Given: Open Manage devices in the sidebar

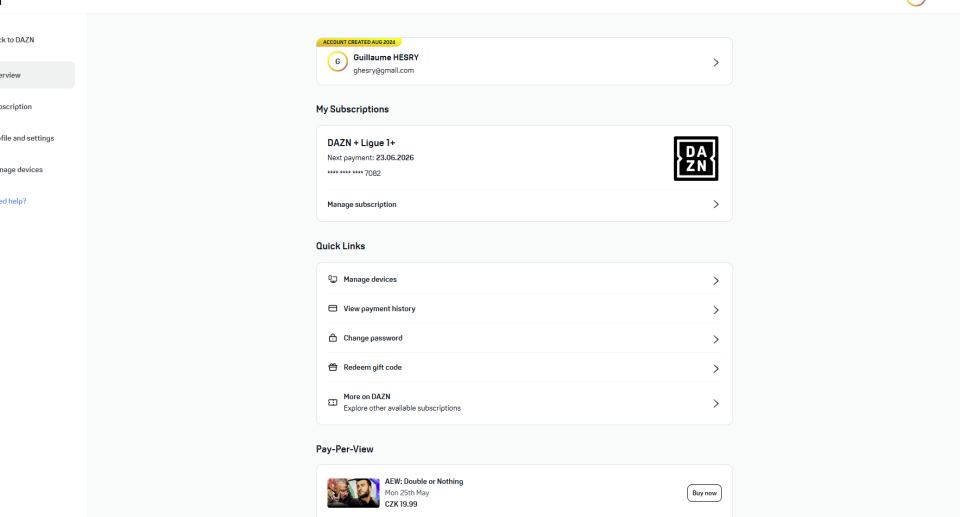Looking at the screenshot, I should (x=21, y=170).
